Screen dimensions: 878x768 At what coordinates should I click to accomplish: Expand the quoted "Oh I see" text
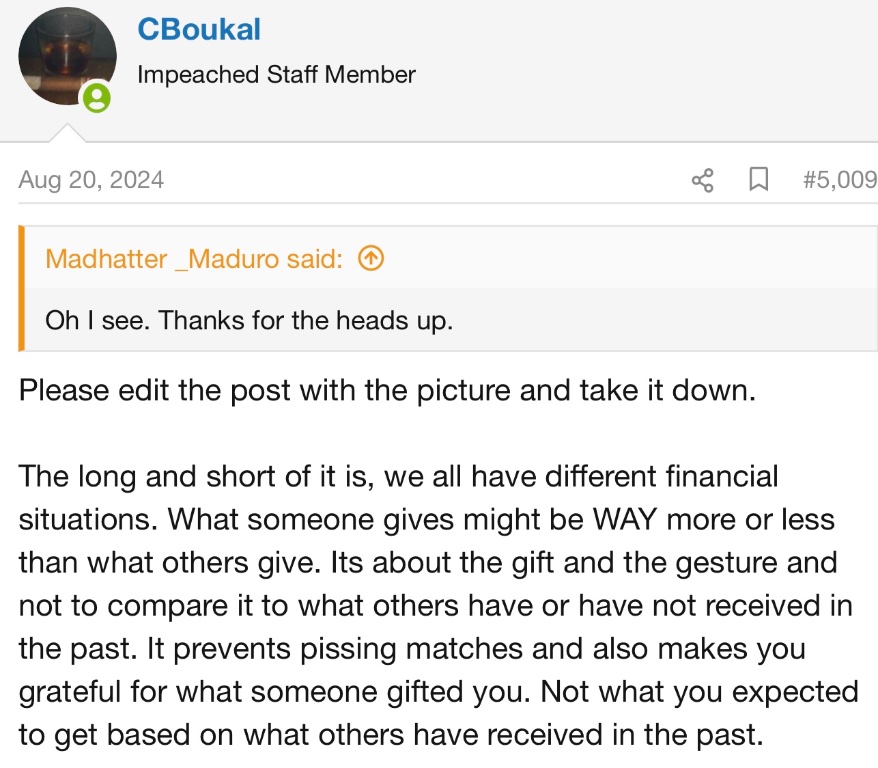click(x=248, y=320)
